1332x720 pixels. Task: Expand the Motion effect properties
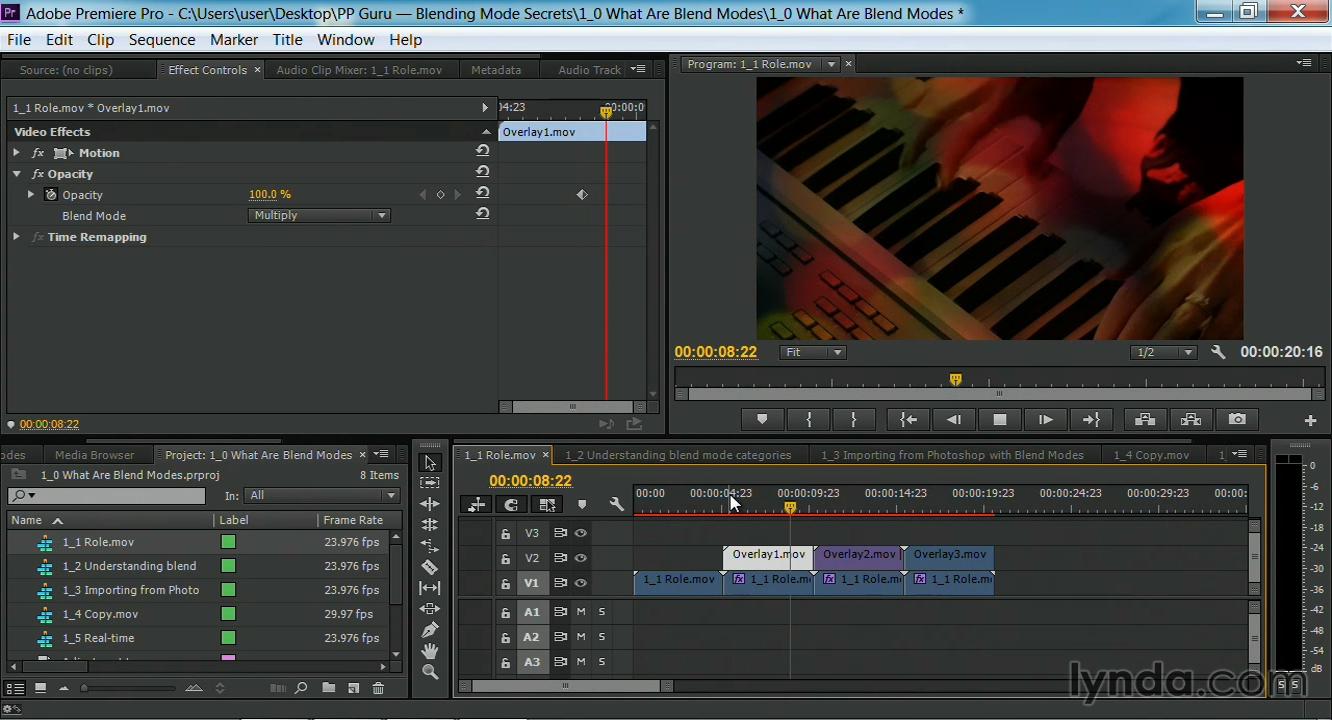point(16,153)
